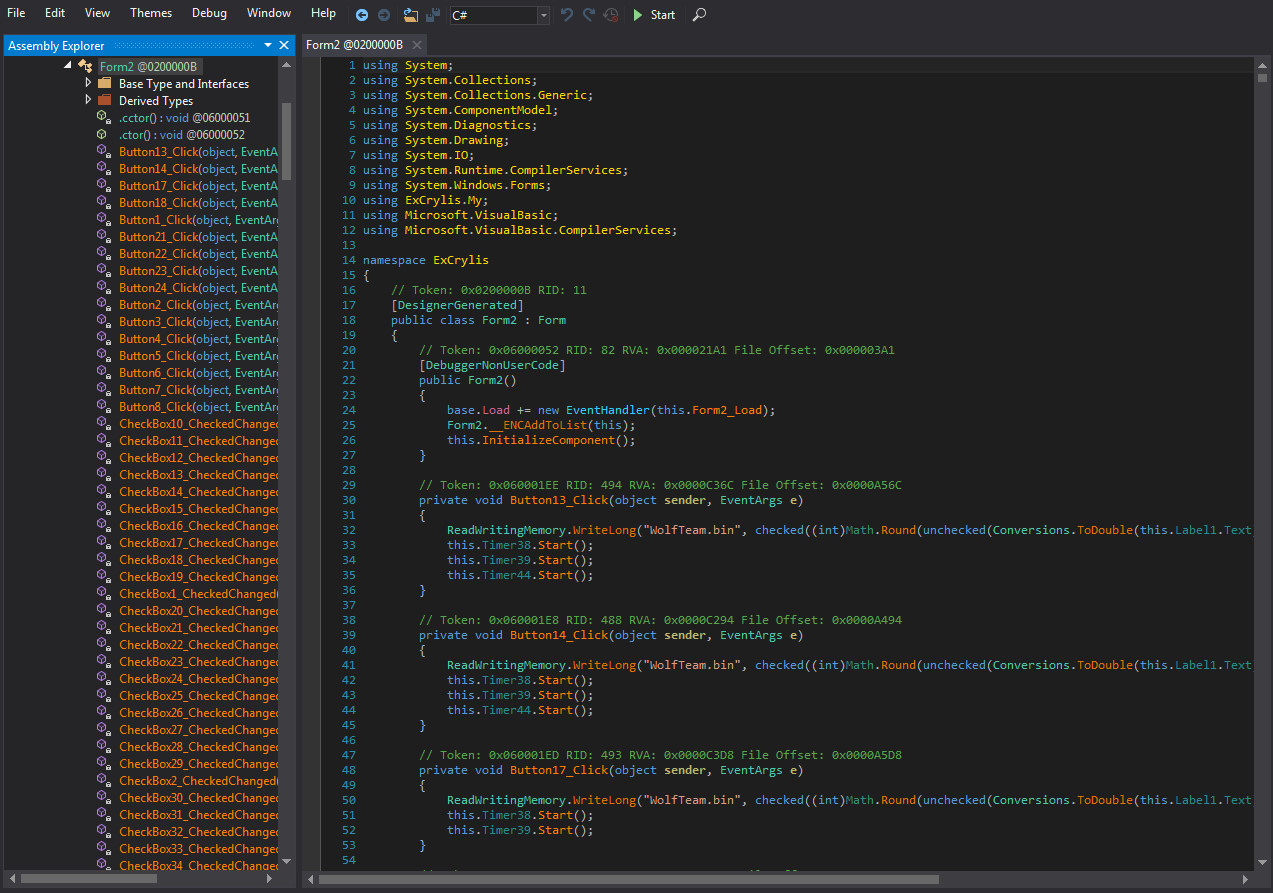Click the green Start debugging button

[x=654, y=15]
